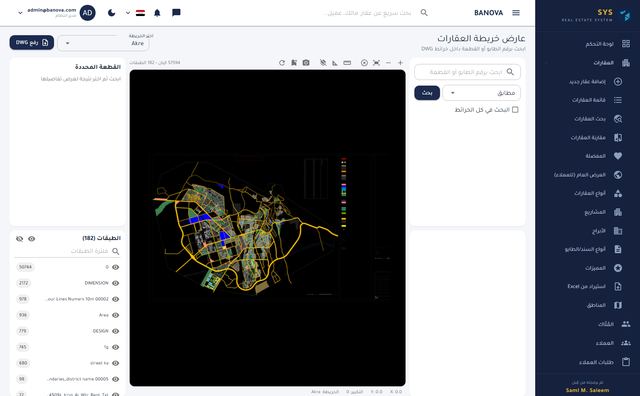
Task: Click the refresh/reload map icon
Action: tap(282, 63)
